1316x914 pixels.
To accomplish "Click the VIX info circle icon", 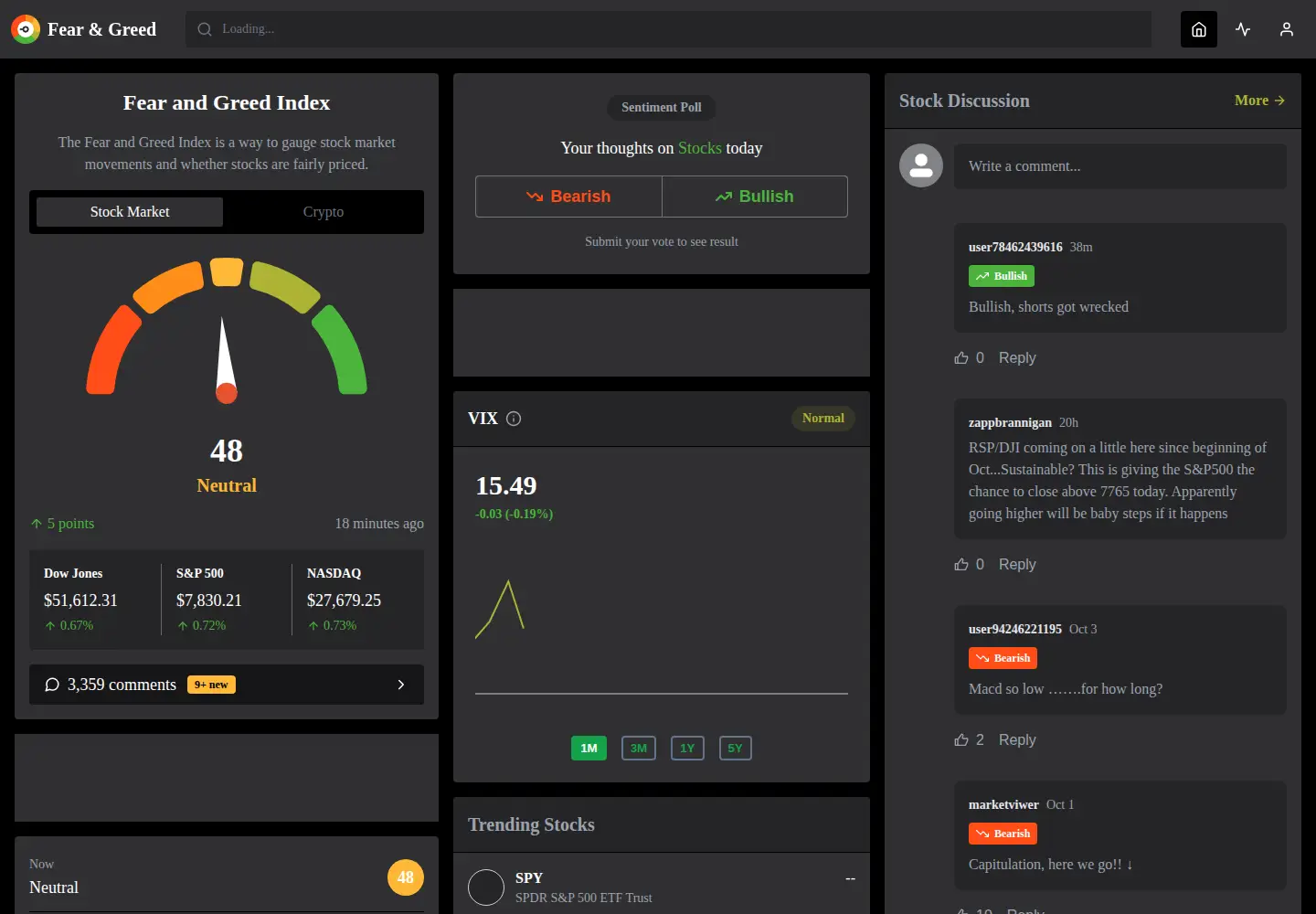I will pyautogui.click(x=514, y=419).
